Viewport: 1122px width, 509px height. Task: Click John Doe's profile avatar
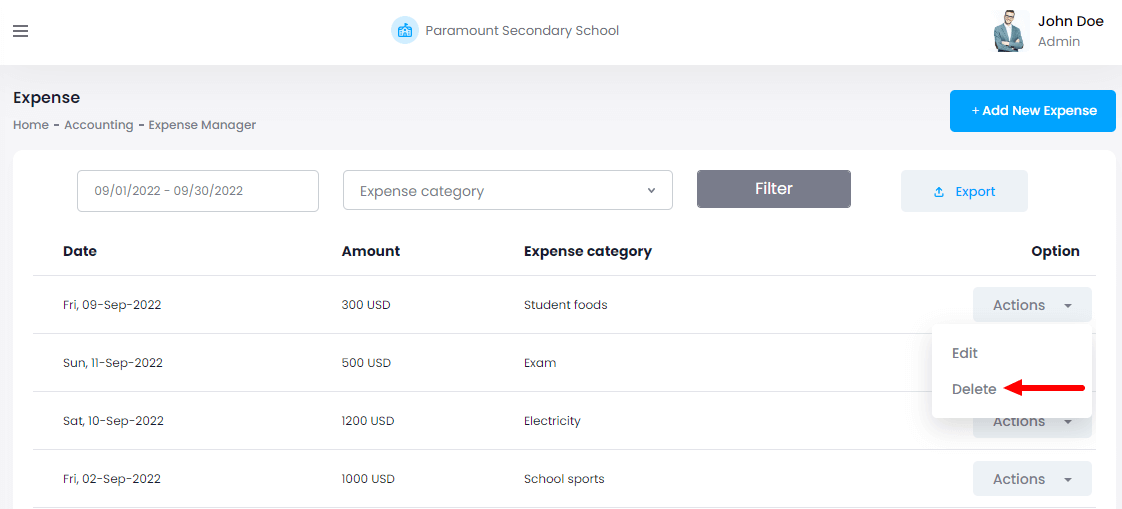coord(1010,31)
